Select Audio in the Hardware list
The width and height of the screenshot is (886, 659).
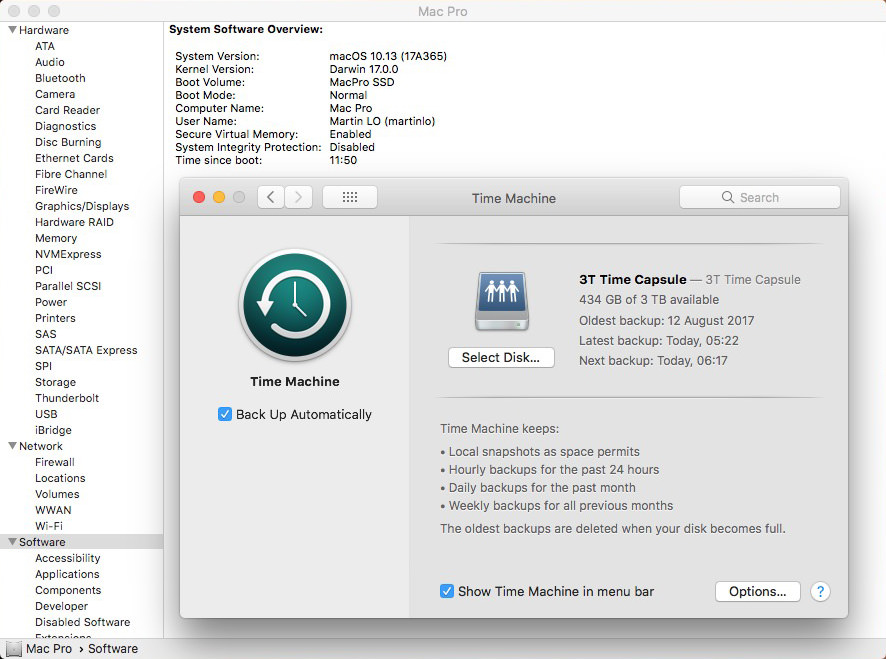(50, 62)
